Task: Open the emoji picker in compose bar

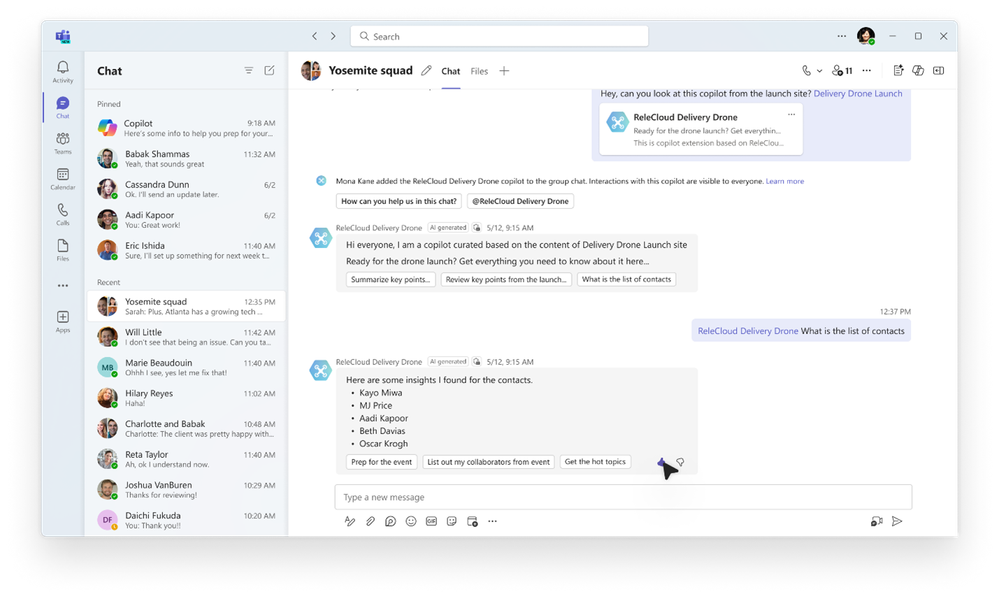Action: click(x=411, y=521)
